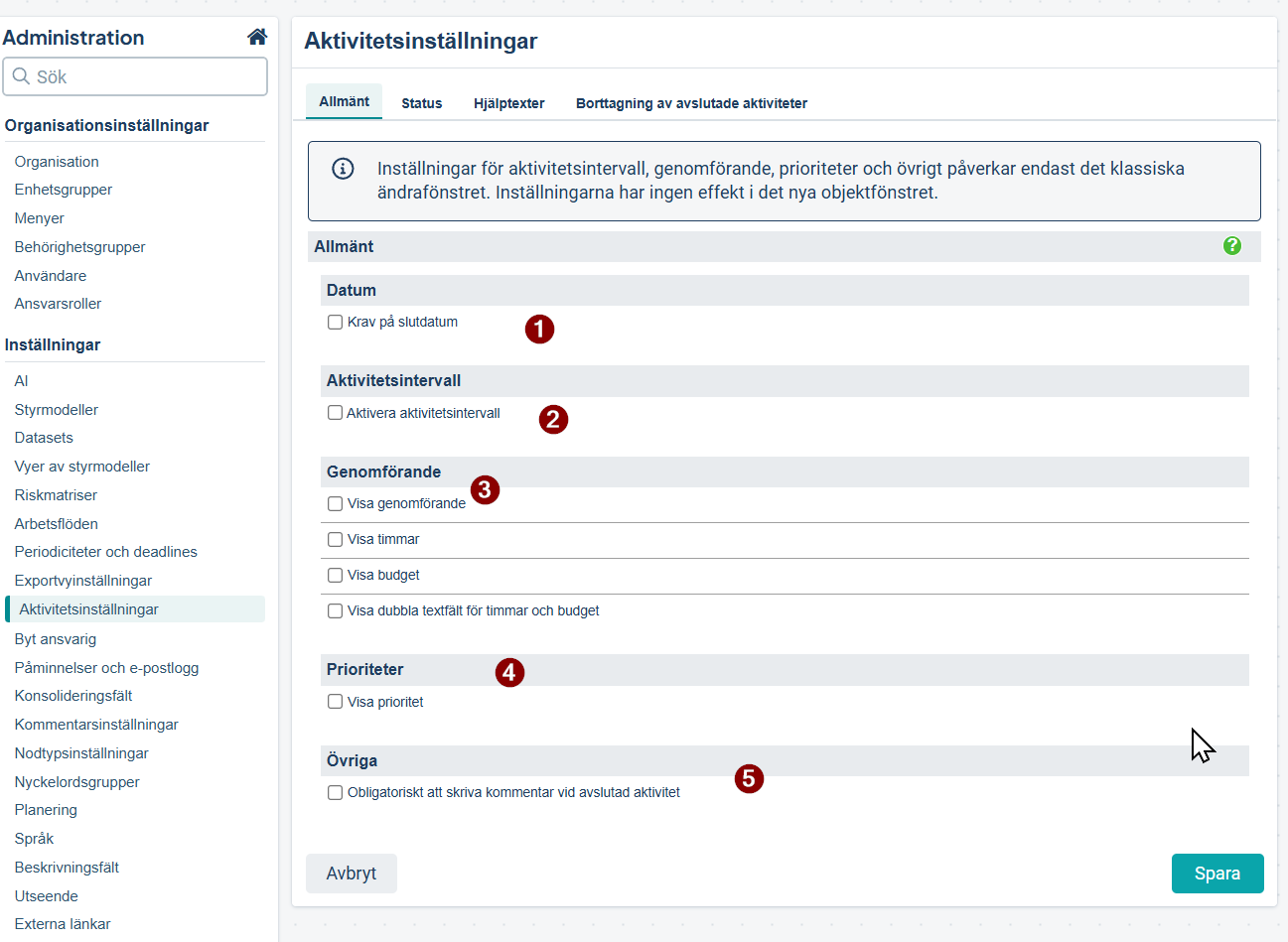The width and height of the screenshot is (1288, 942).
Task: Enable the Krav på slutdatum checkbox
Action: point(336,322)
